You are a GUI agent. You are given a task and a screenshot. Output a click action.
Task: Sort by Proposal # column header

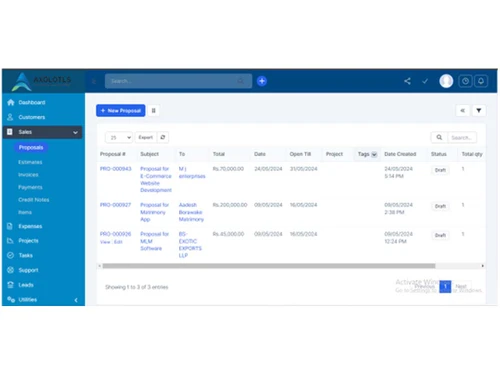pyautogui.click(x=113, y=154)
